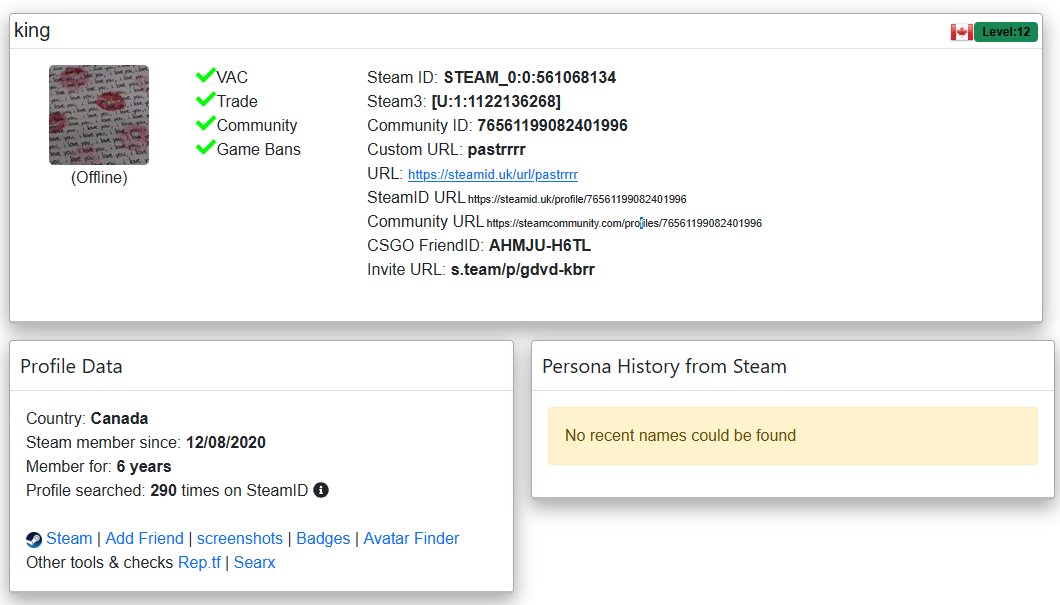
Task: Click the Community green checkmark icon
Action: [206, 124]
